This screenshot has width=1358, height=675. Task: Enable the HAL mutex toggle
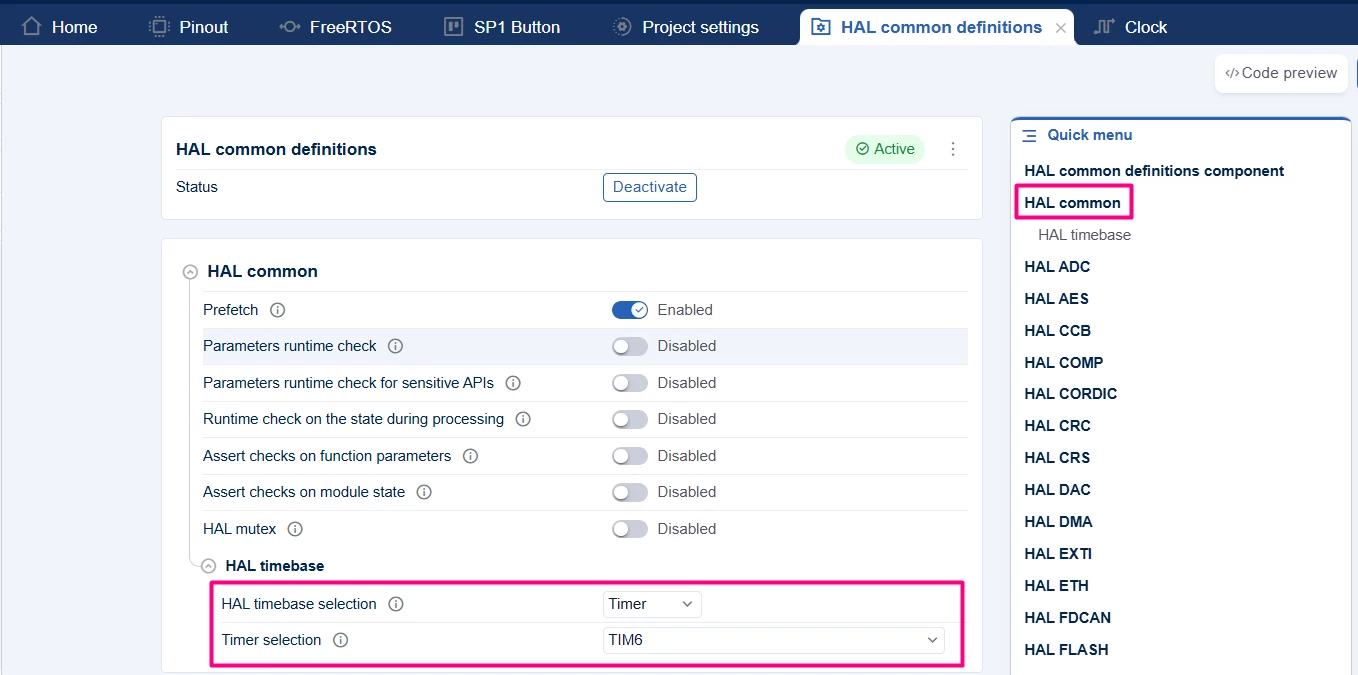pos(630,529)
